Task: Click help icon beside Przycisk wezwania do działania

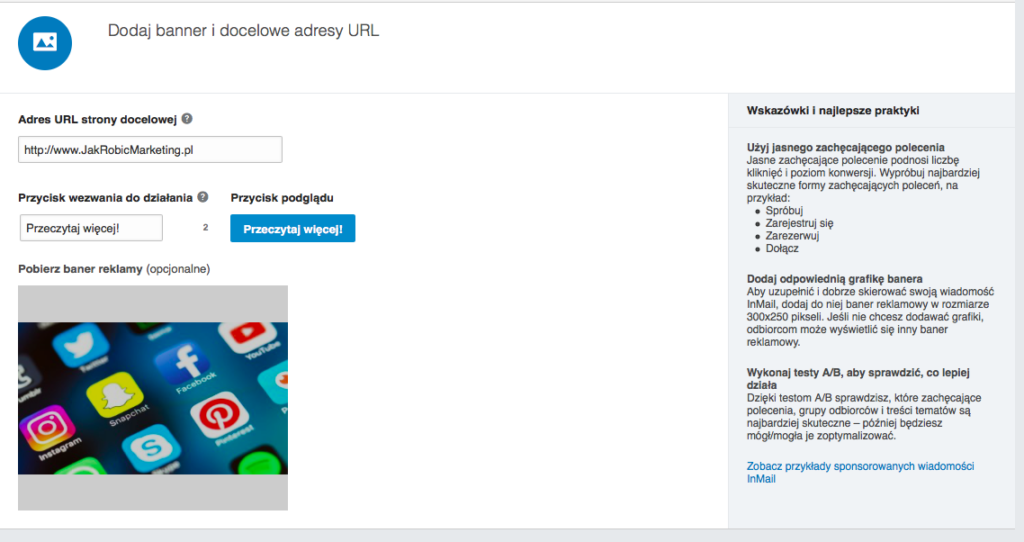Action: click(203, 197)
